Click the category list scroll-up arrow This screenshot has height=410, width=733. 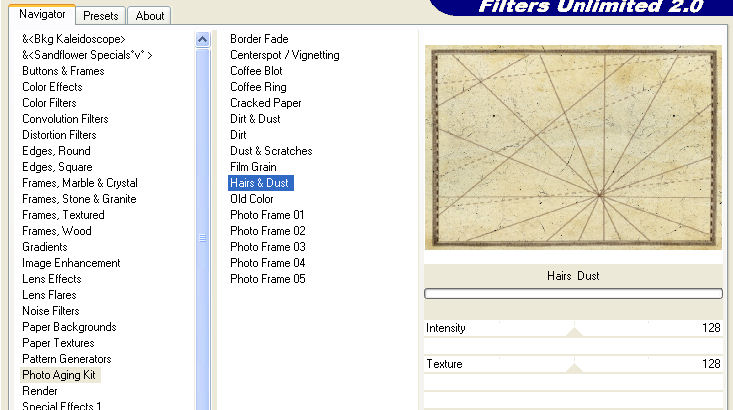202,40
